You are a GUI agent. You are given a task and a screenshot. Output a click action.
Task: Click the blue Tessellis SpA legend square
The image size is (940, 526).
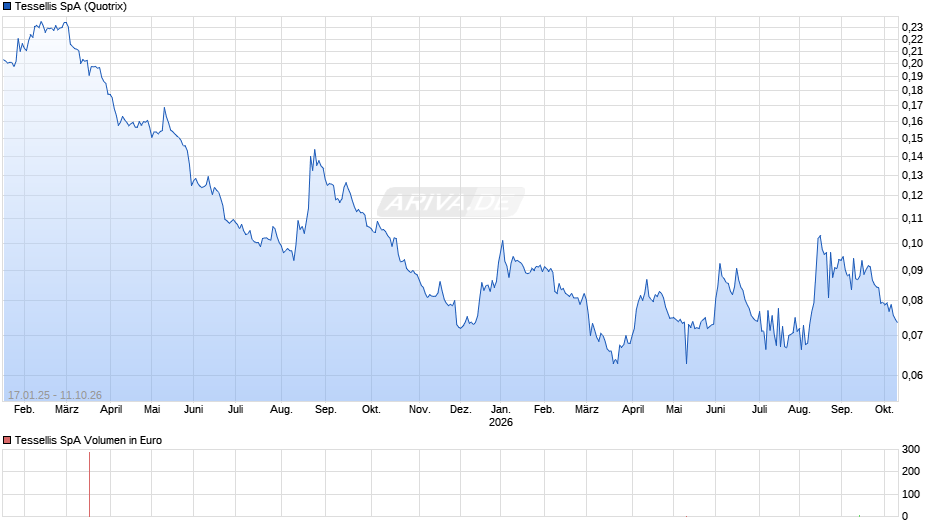coord(7,7)
